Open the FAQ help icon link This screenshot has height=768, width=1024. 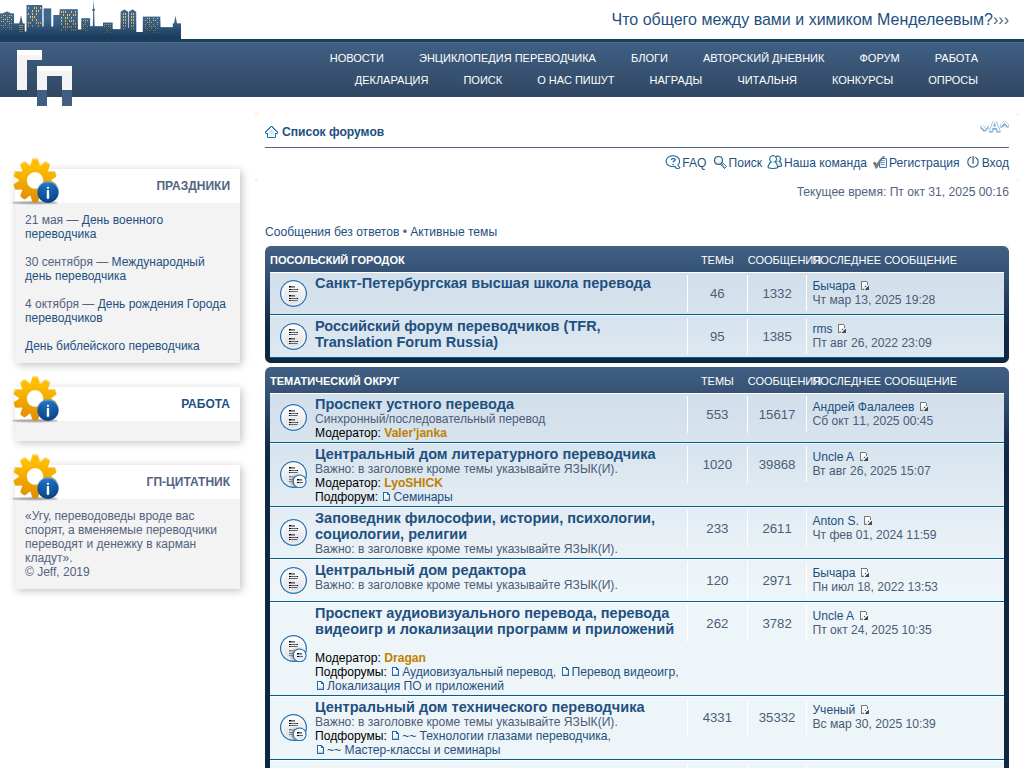click(673, 162)
